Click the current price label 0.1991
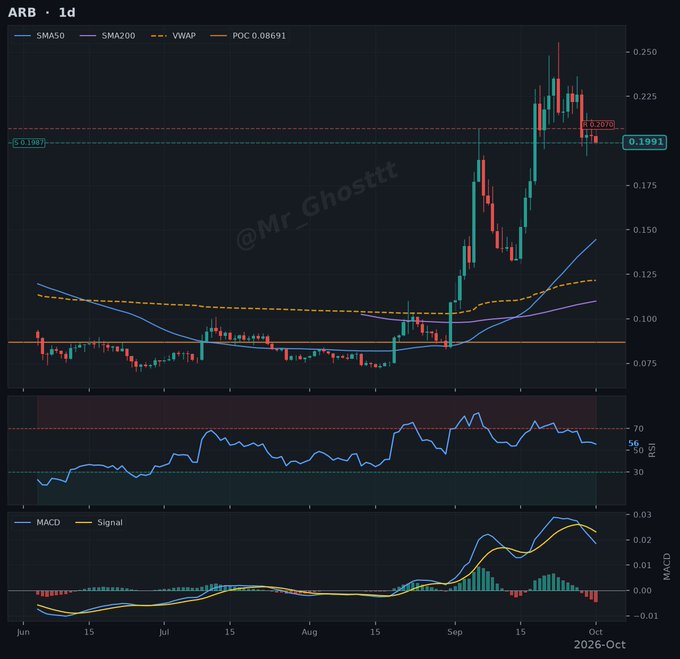Image resolution: width=680 pixels, height=659 pixels. point(644,142)
